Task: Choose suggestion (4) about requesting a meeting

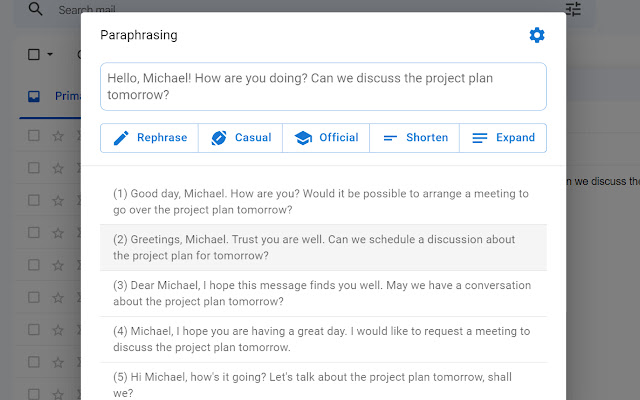Action: pyautogui.click(x=323, y=339)
